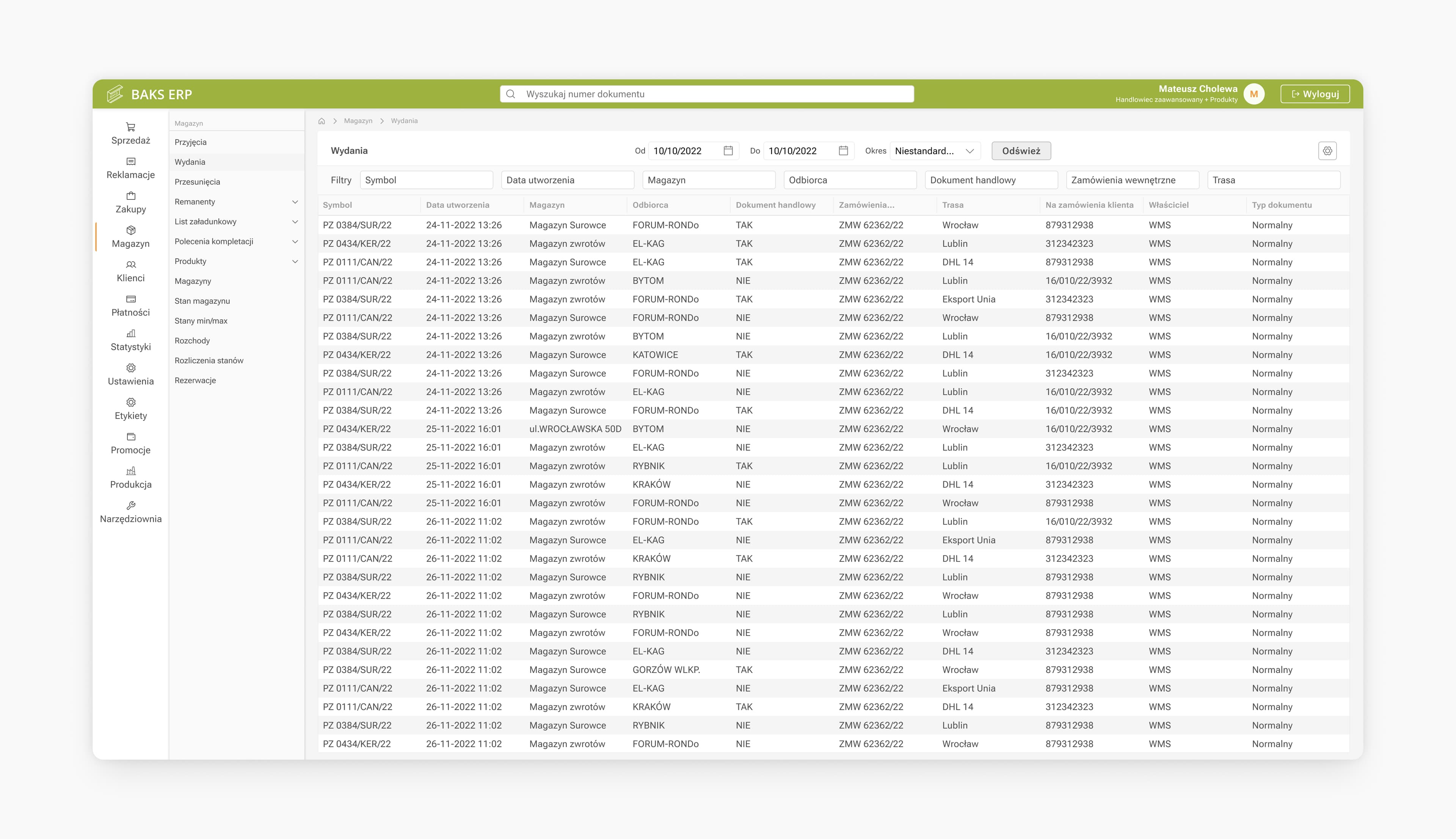Open calendar picker for Od date
1456x839 pixels.
tap(728, 151)
